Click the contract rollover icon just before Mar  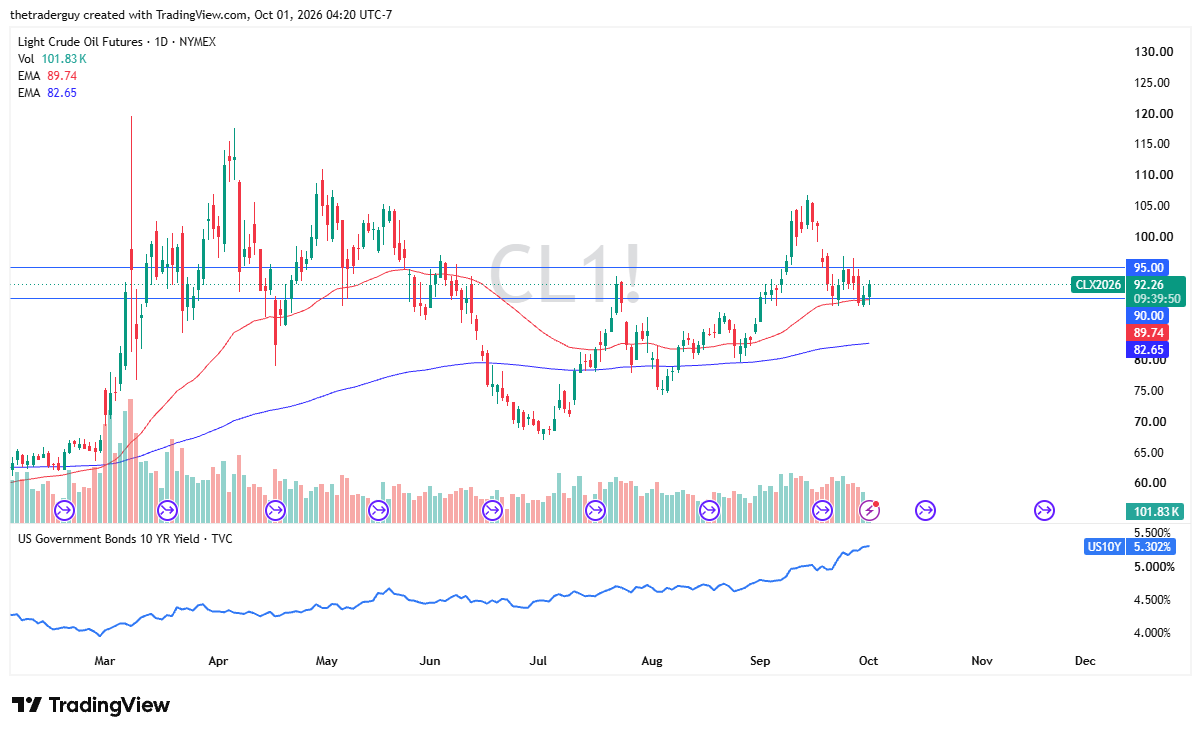pyautogui.click(x=64, y=511)
